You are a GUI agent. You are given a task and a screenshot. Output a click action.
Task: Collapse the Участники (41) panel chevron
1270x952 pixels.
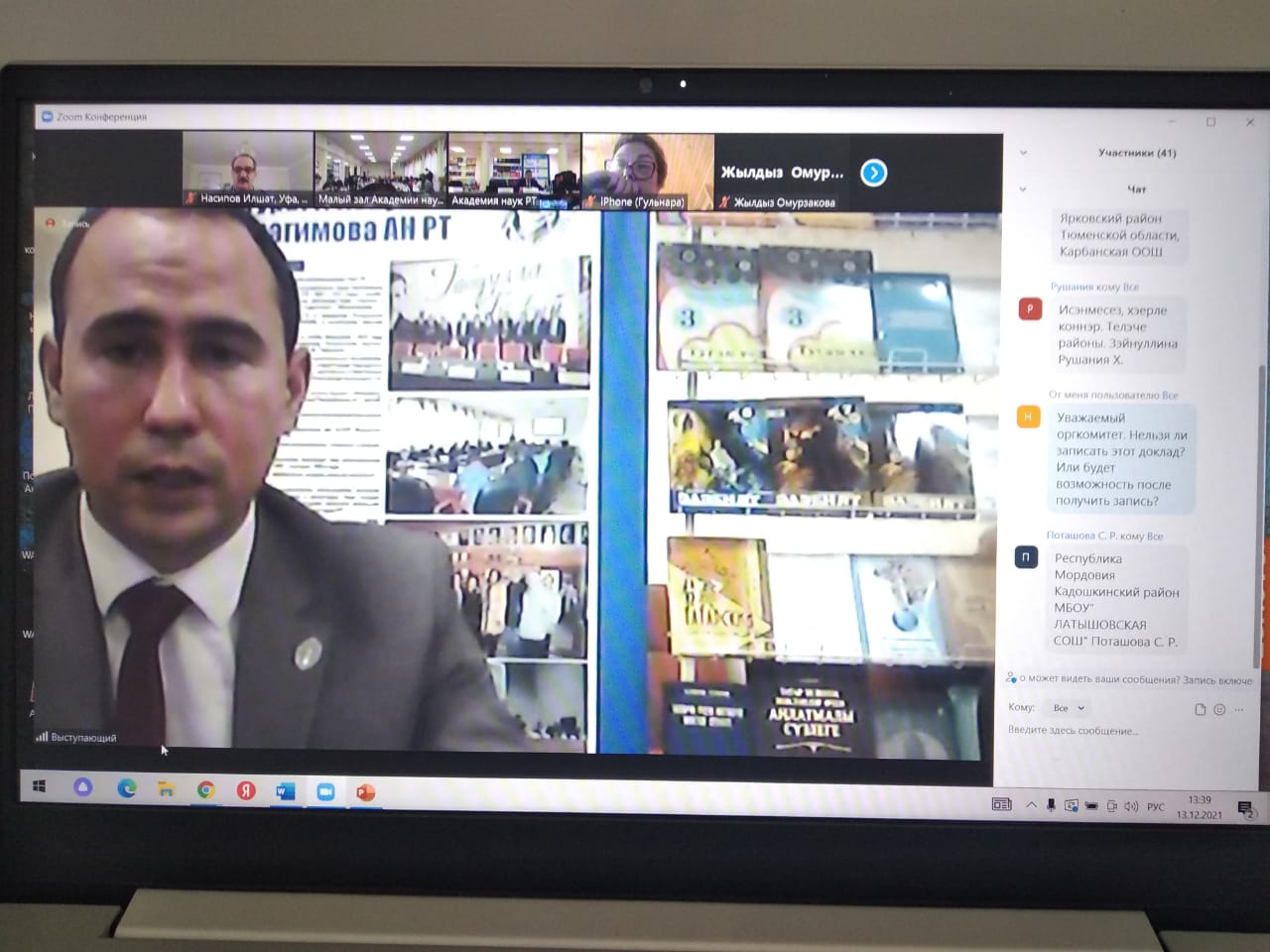(1023, 153)
